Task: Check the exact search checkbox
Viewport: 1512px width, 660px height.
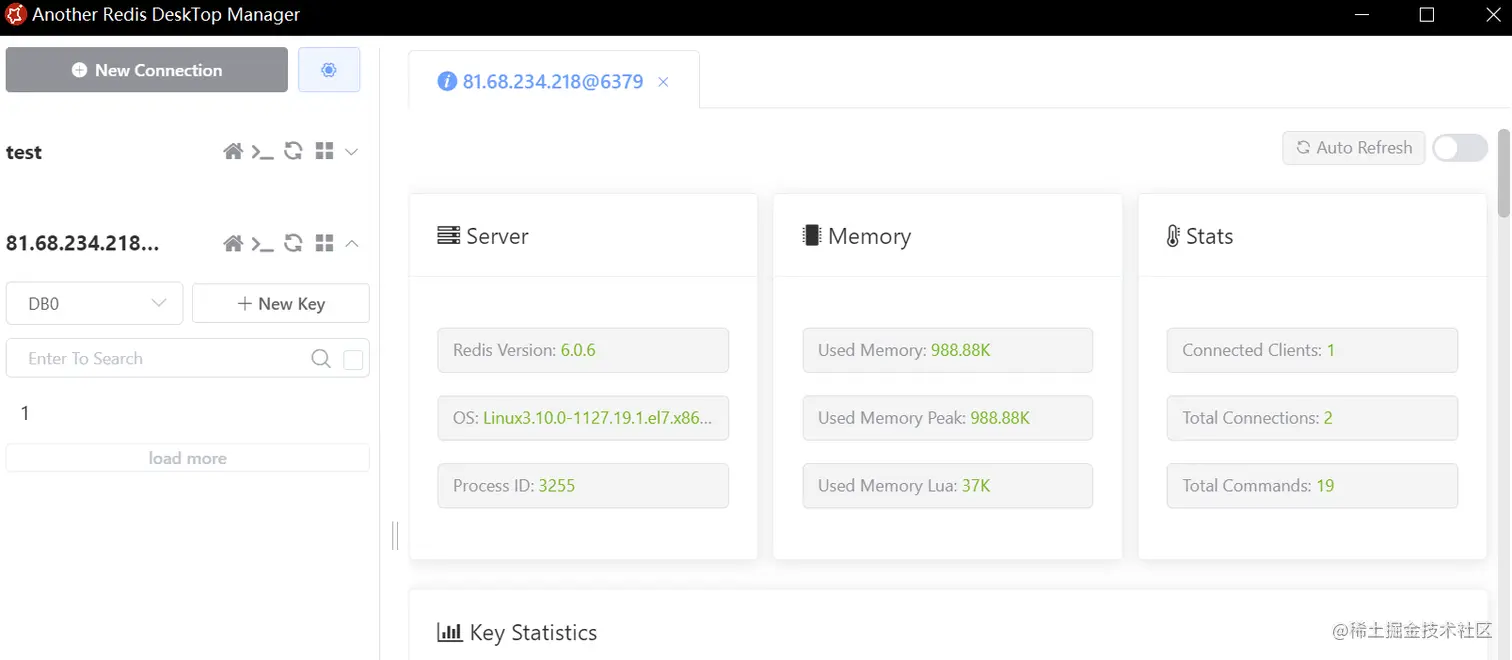Action: (353, 360)
